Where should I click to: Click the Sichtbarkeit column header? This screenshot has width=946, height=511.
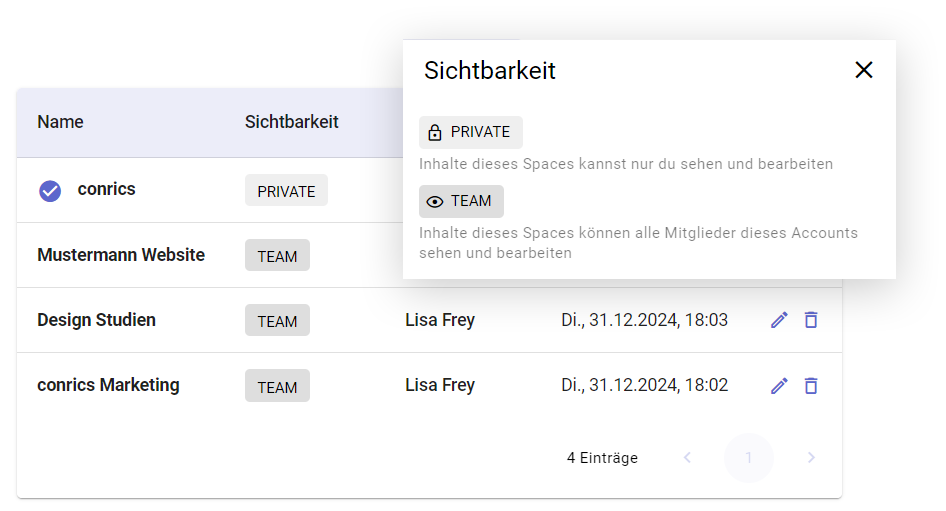[x=291, y=122]
